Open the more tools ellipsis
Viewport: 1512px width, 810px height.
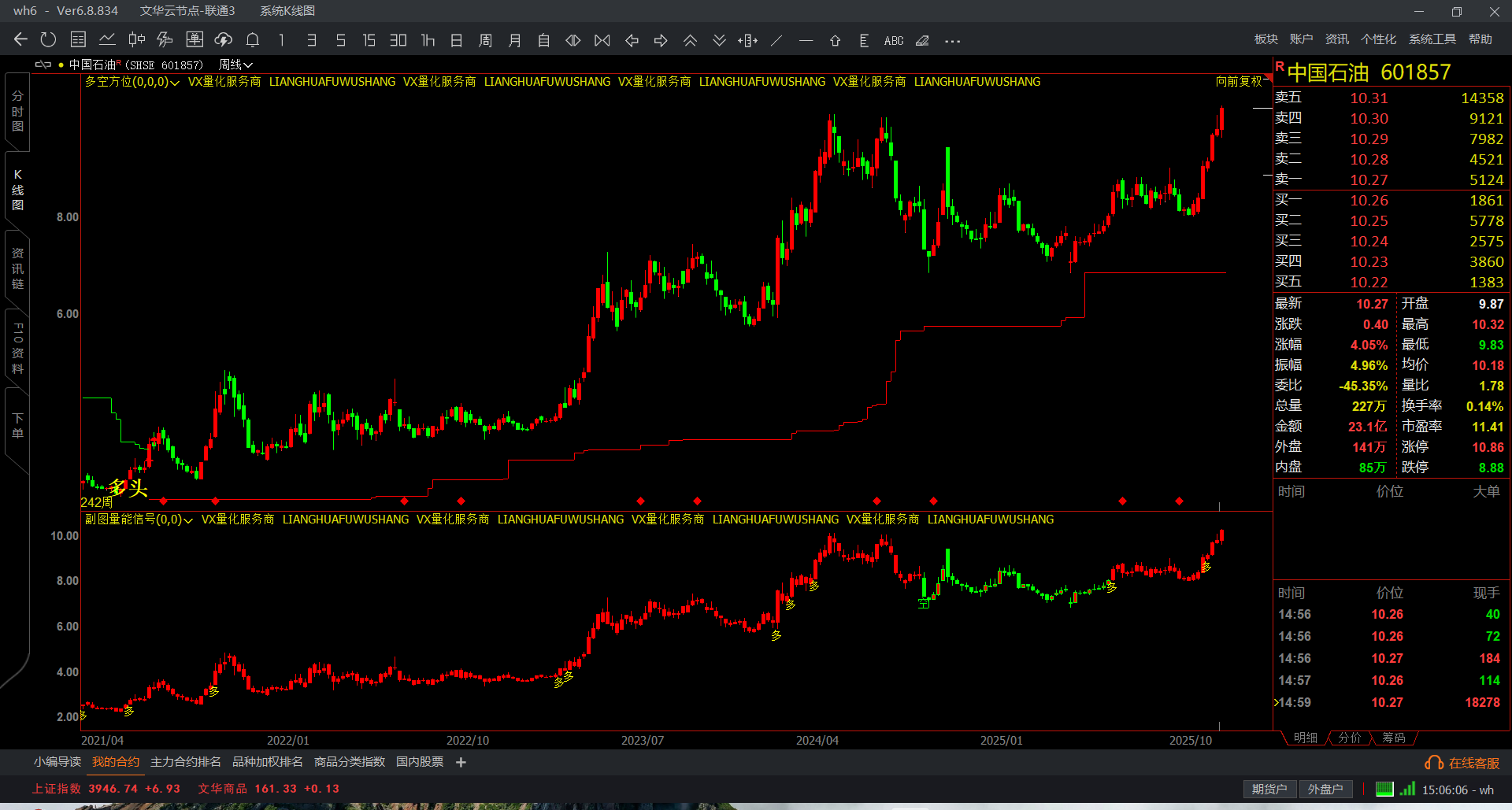coord(952,40)
